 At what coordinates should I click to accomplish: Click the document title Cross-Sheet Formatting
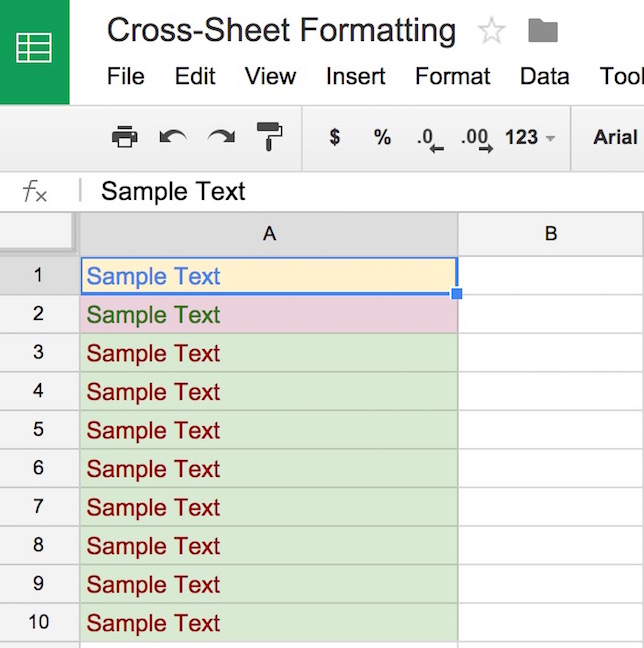point(281,31)
